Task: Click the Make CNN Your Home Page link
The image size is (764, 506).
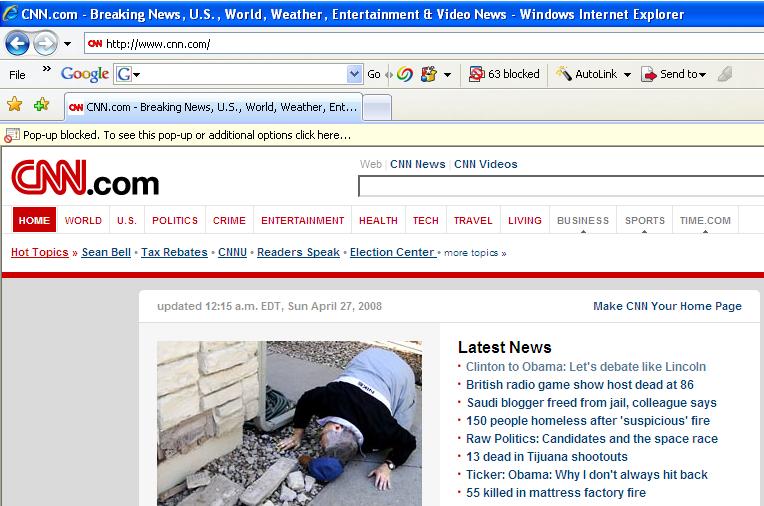Action: pyautogui.click(x=667, y=306)
